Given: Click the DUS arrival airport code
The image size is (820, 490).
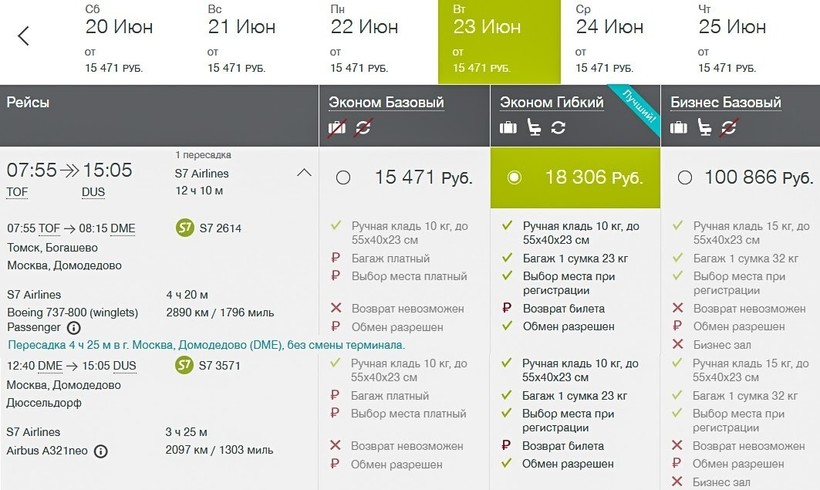Looking at the screenshot, I should [93, 192].
